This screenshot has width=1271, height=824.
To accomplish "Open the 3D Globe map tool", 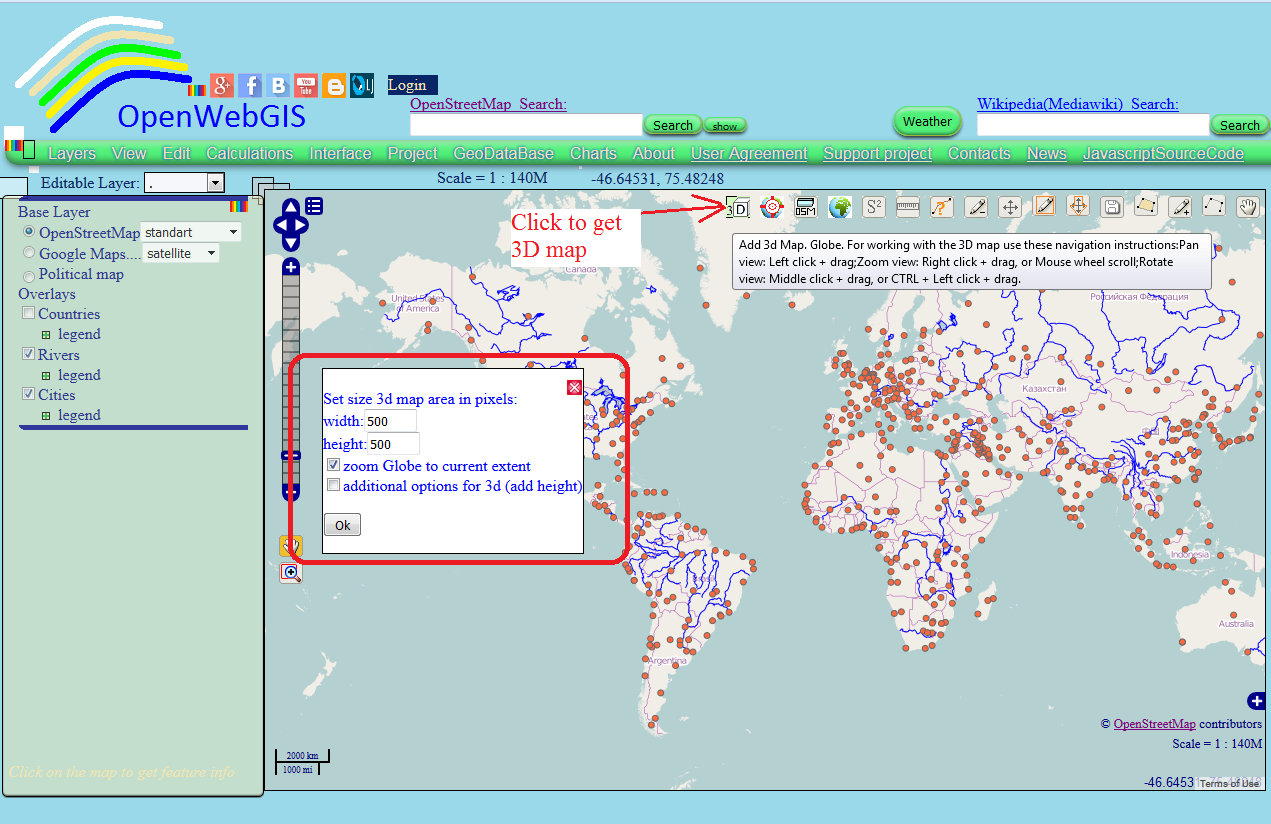I will pos(737,206).
